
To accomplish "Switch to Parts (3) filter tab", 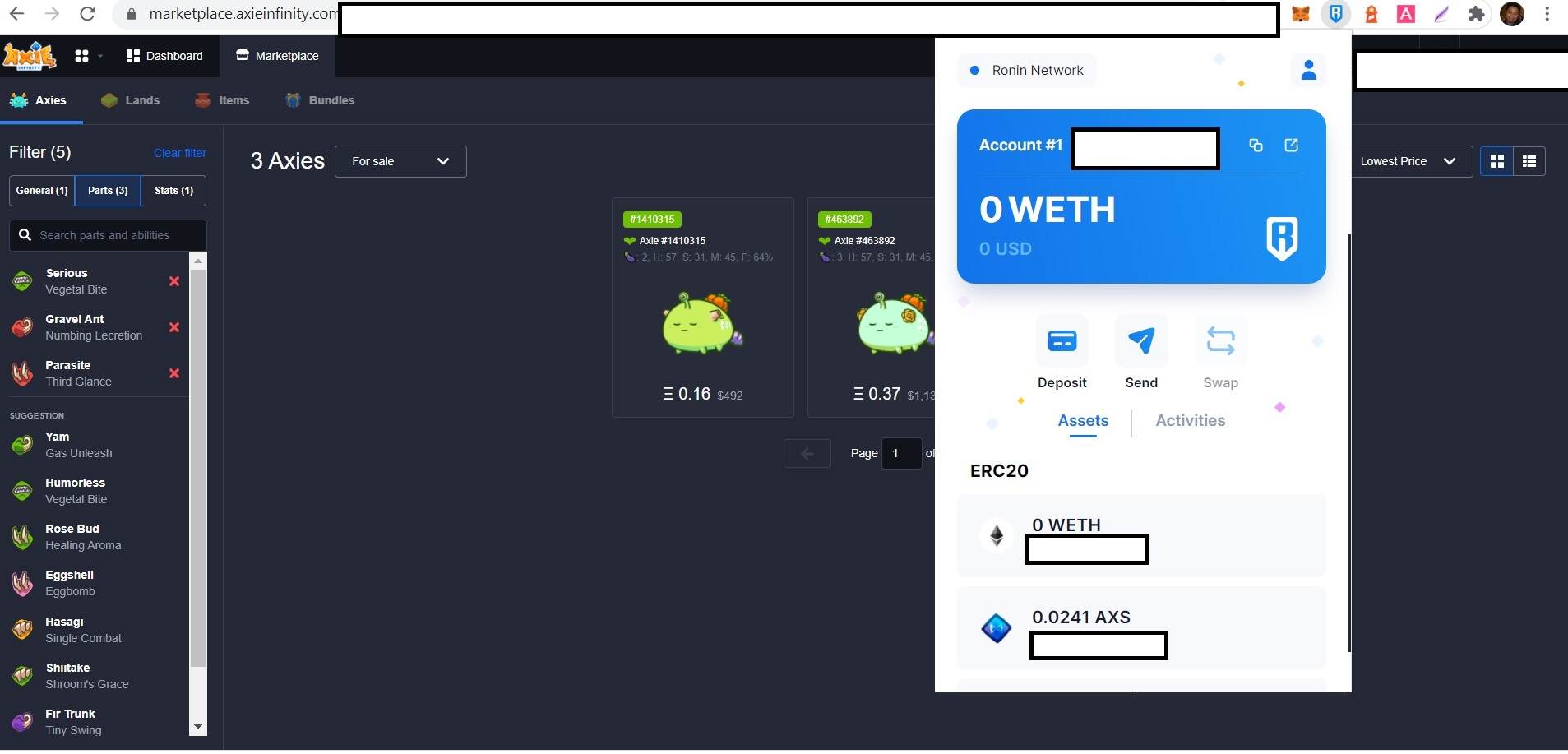I will 108,191.
